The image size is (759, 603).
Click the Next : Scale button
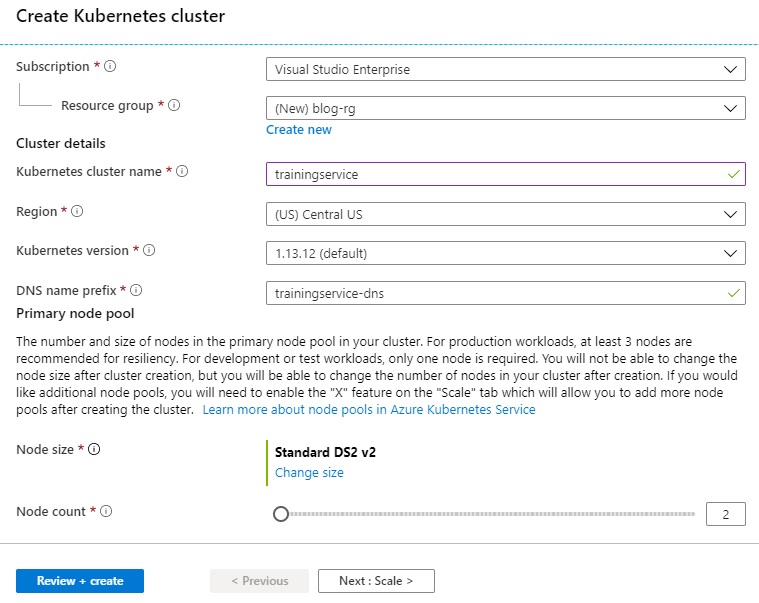click(x=376, y=581)
